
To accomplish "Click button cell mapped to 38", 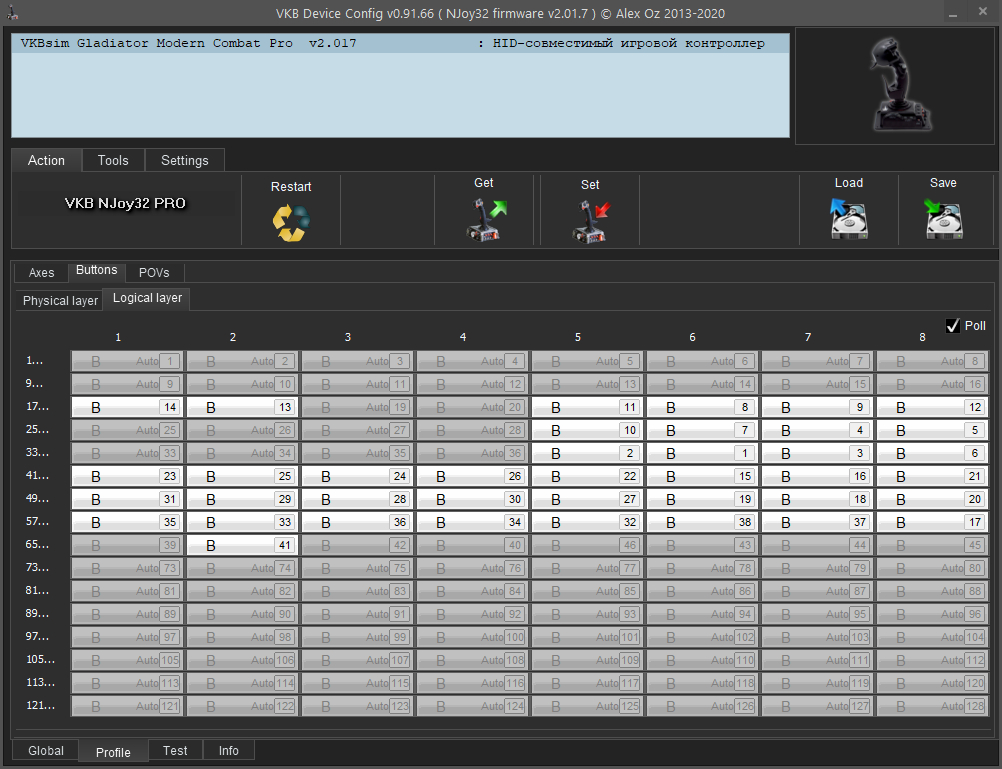I will [702, 522].
